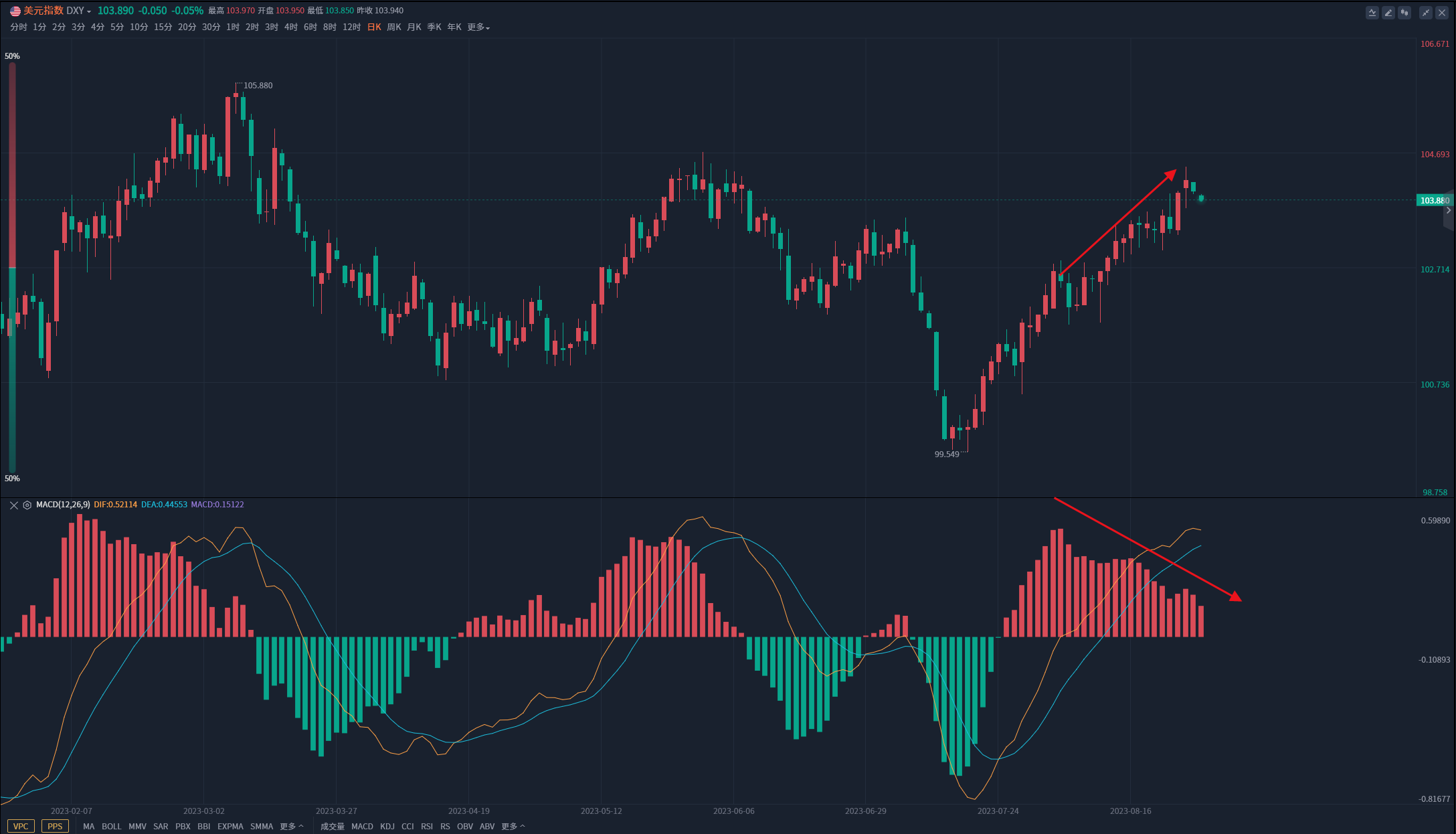Open indicator overlay line-chart icon
This screenshot has height=834, width=1456.
pos(1372,13)
